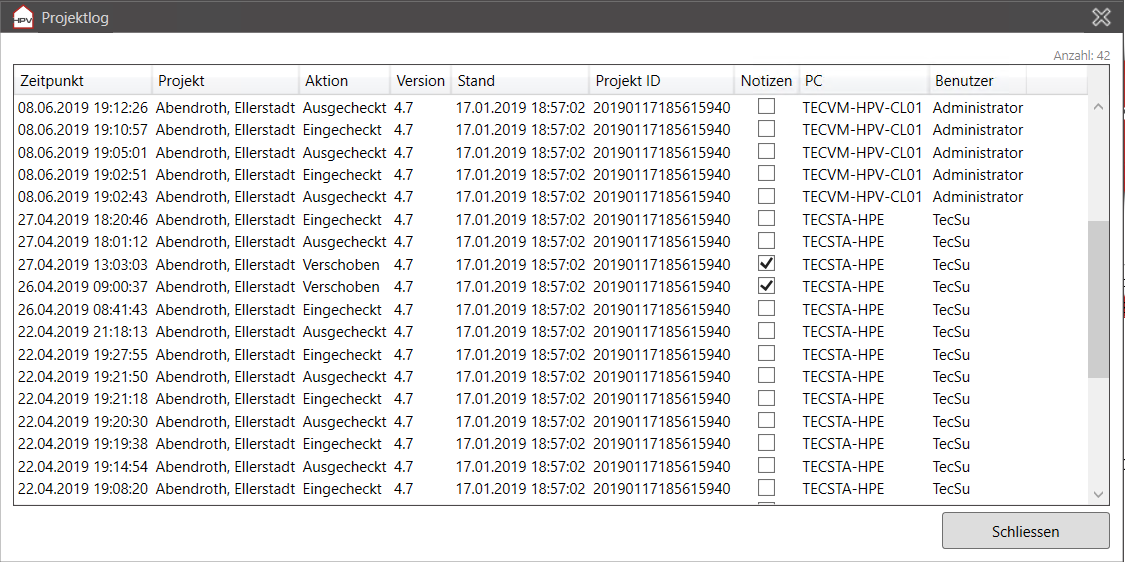Sort by Zeitpunkt column header
The height and width of the screenshot is (562, 1125).
pos(83,81)
